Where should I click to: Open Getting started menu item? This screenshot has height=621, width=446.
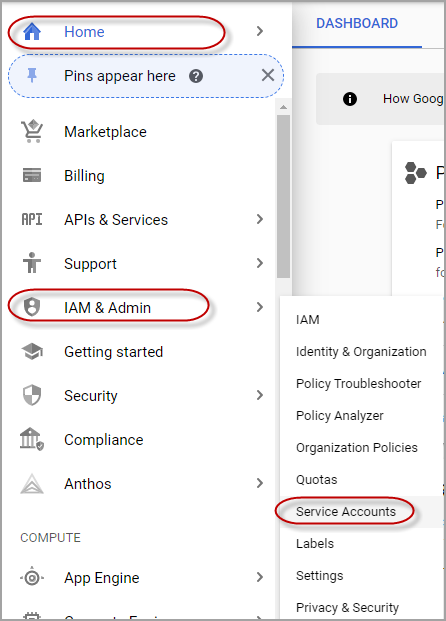coord(113,352)
